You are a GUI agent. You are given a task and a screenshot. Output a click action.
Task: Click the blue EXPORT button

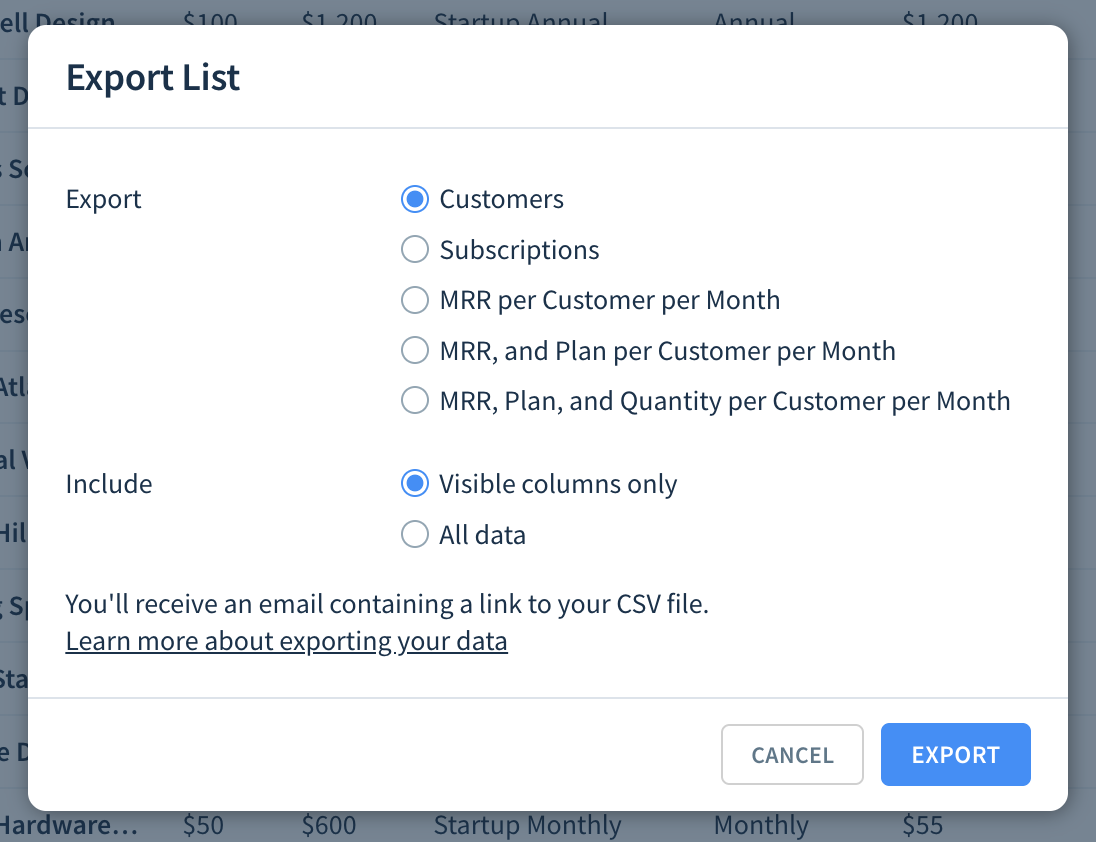coord(956,755)
